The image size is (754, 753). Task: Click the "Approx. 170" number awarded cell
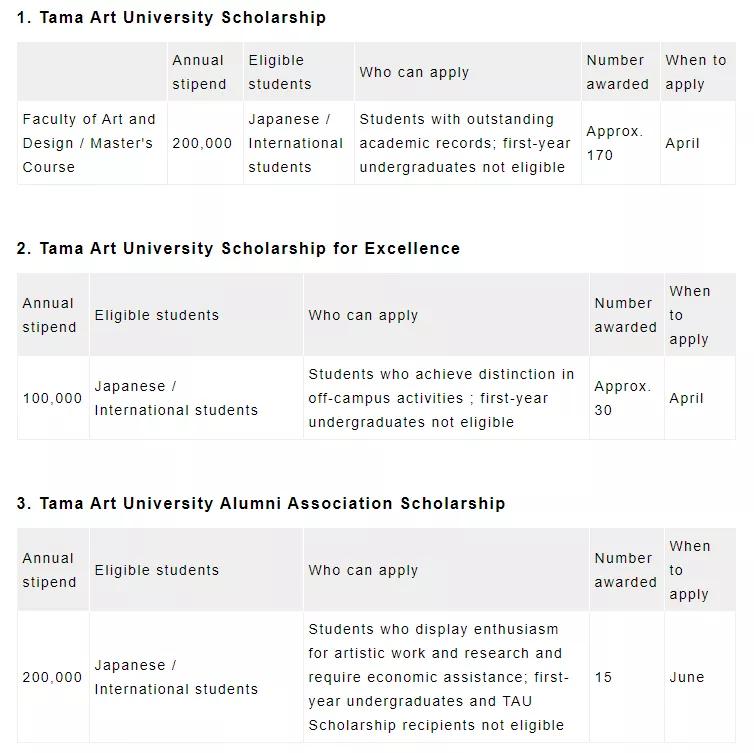pyautogui.click(x=614, y=143)
